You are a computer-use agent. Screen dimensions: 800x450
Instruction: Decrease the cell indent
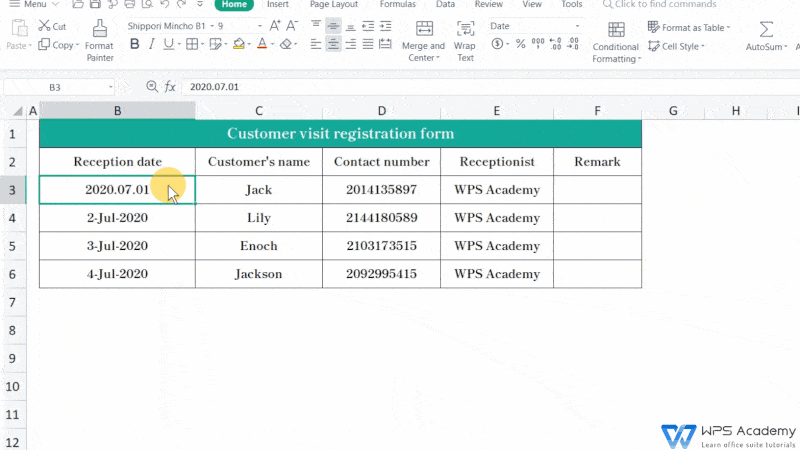[368, 26]
